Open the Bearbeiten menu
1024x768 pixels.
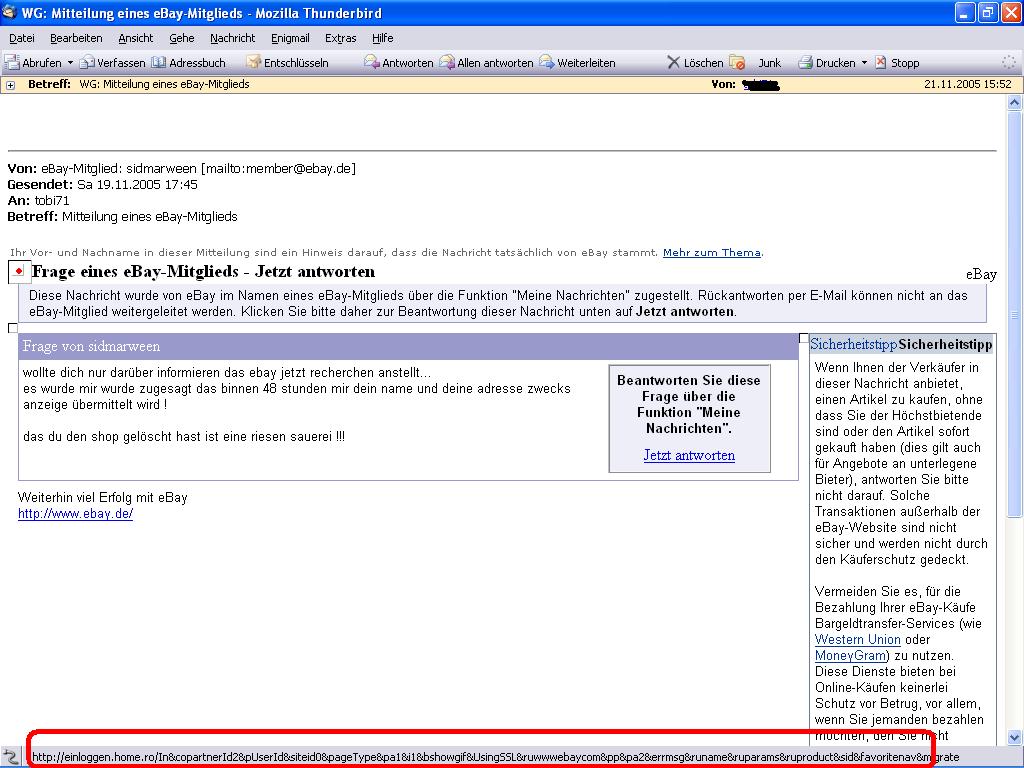click(76, 38)
